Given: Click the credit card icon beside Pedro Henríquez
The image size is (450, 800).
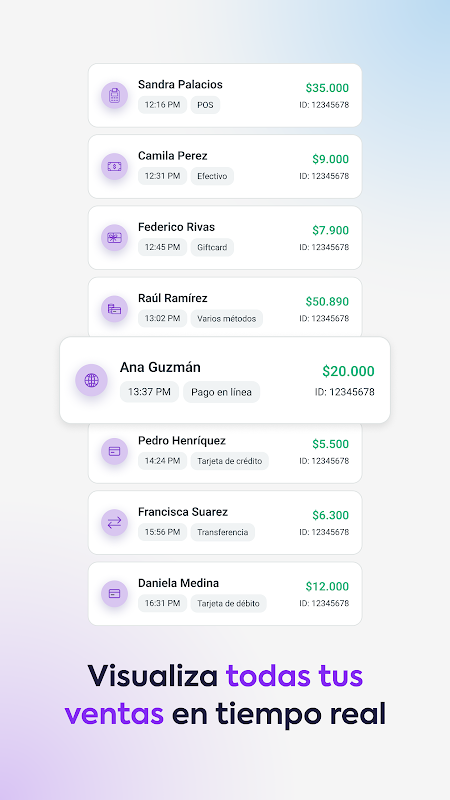Looking at the screenshot, I should pos(114,451).
